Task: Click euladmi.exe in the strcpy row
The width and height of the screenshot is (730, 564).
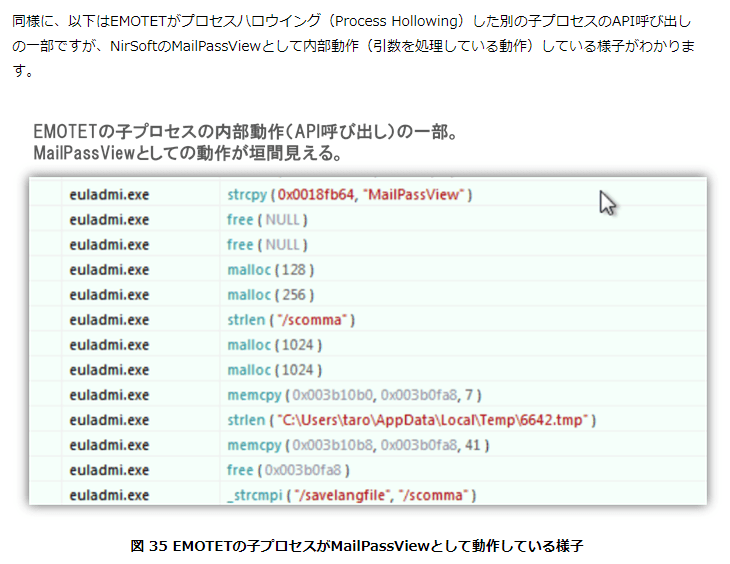Action: [x=109, y=195]
